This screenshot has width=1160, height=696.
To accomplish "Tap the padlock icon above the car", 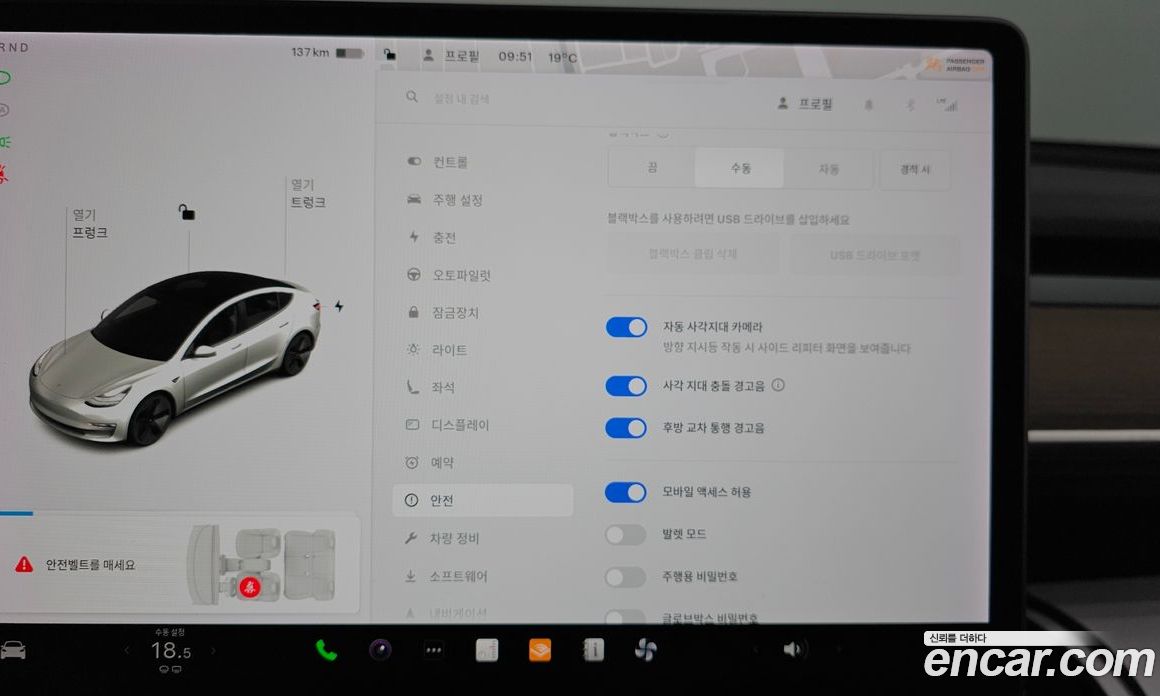I will tap(187, 211).
